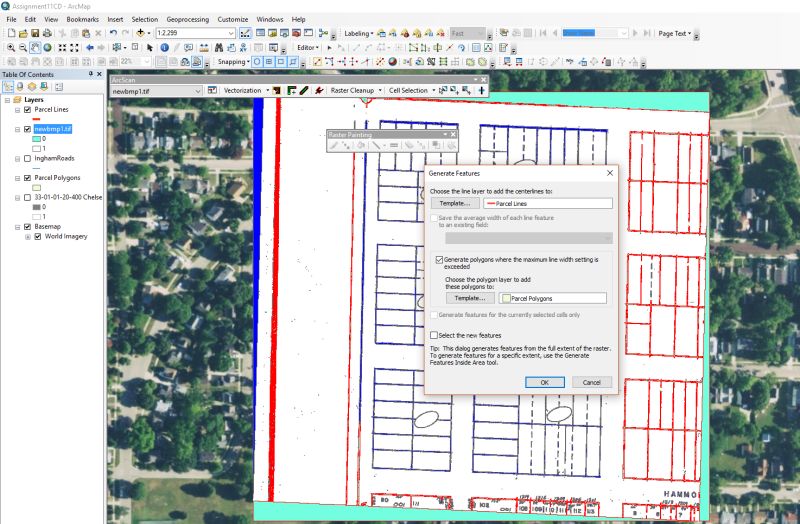This screenshot has width=800, height=524.
Task: Open the Find binoculars tool
Action: coord(219,47)
